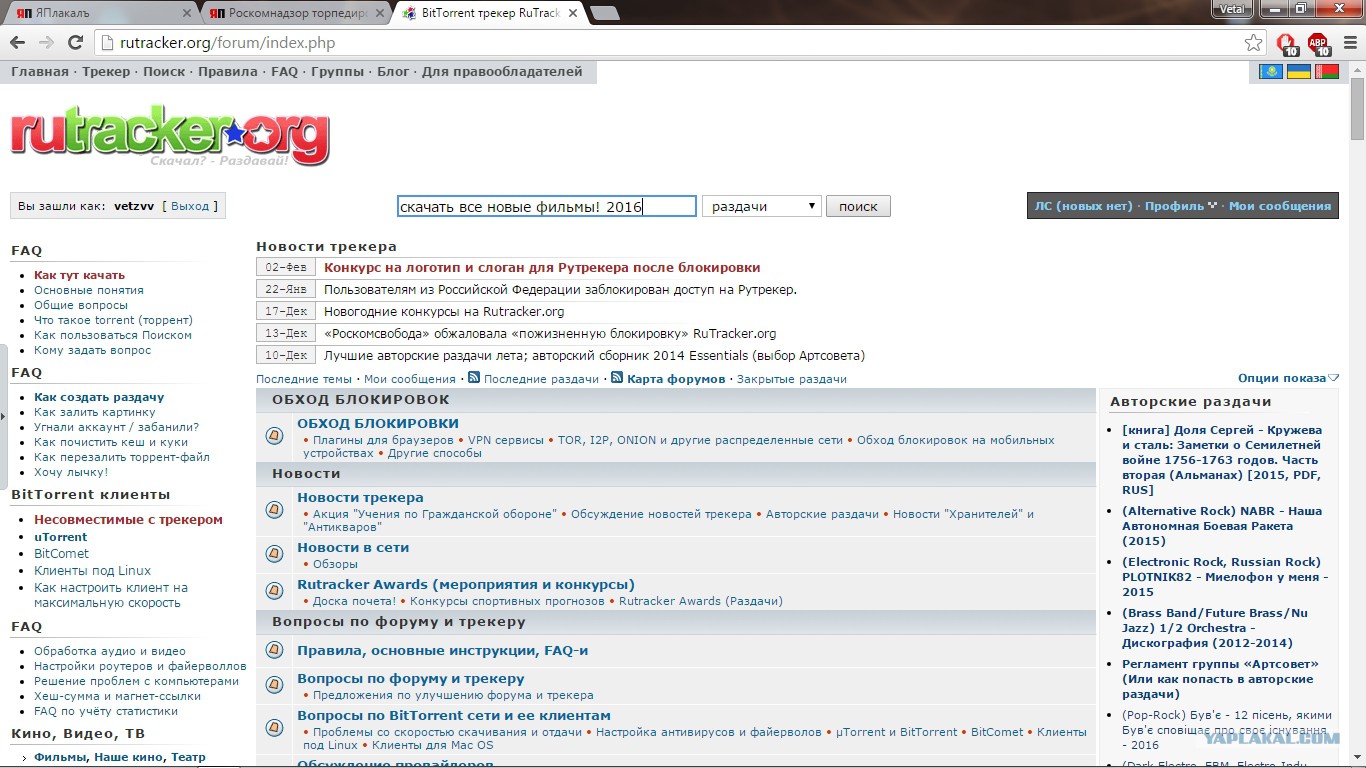This screenshot has height=768, width=1366.
Task: Close the Роскомнадзор browser tab
Action: coord(379,14)
